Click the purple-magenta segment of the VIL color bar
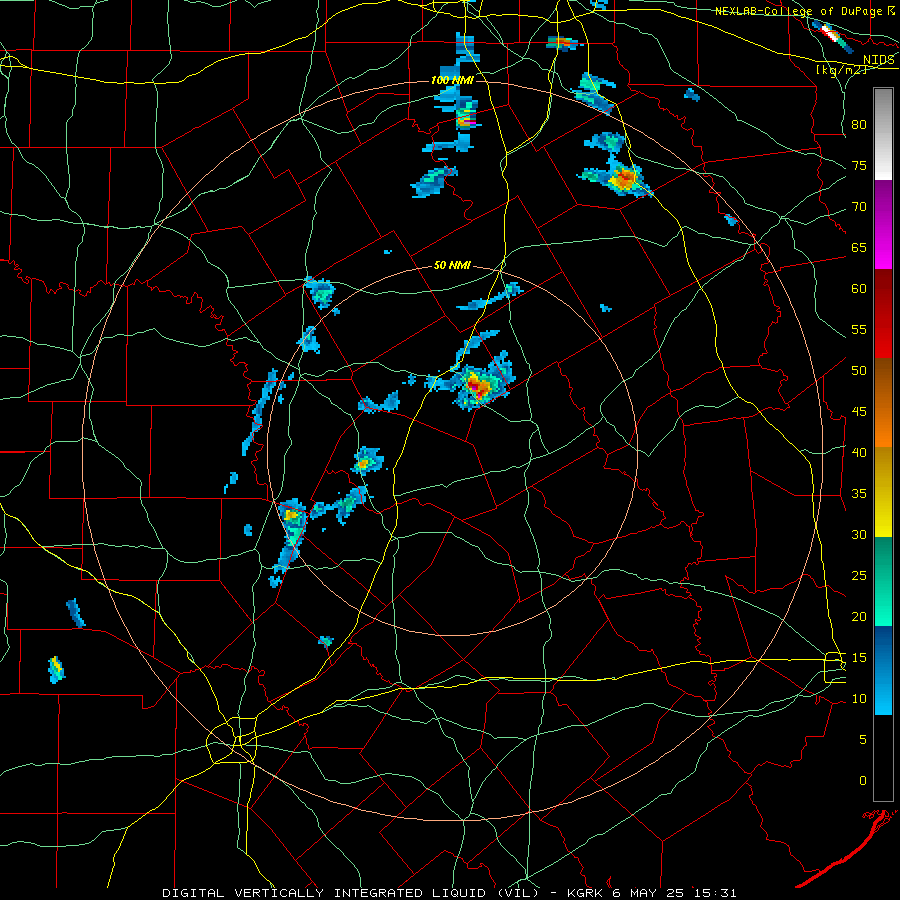 883,225
